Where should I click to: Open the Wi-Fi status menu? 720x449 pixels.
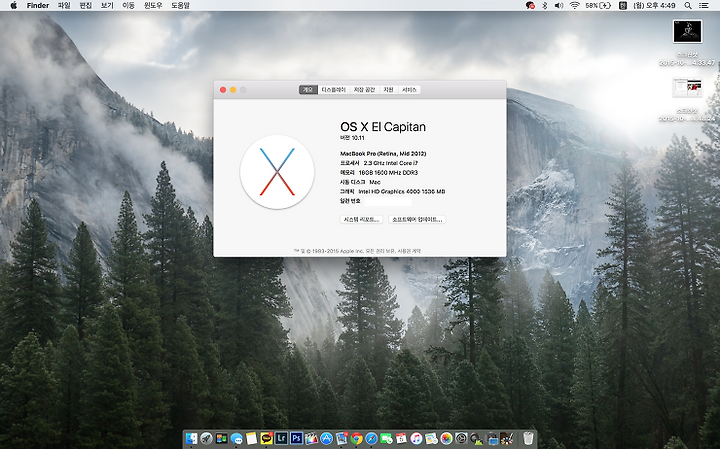pyautogui.click(x=574, y=6)
